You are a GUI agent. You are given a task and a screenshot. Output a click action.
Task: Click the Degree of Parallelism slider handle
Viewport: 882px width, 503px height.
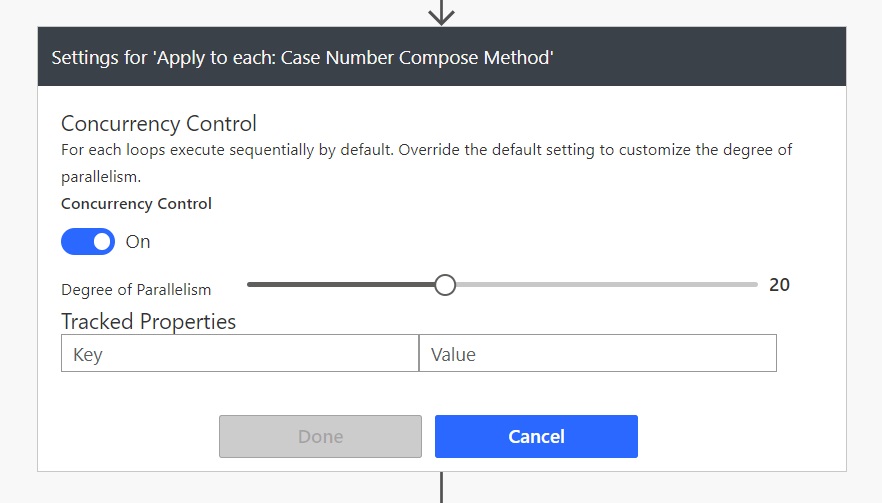[x=445, y=285]
